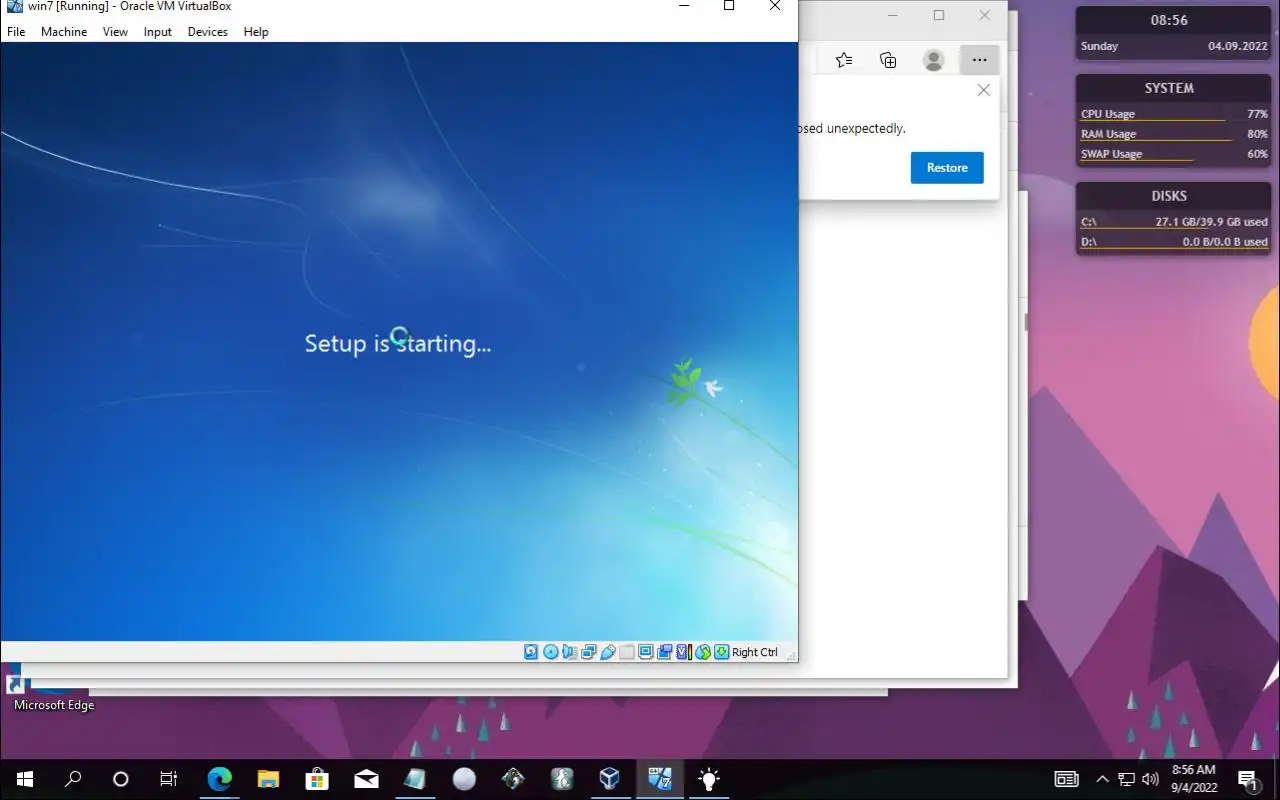Click the 'Setup is starting...' text in VM
This screenshot has height=800, width=1280.
398,344
